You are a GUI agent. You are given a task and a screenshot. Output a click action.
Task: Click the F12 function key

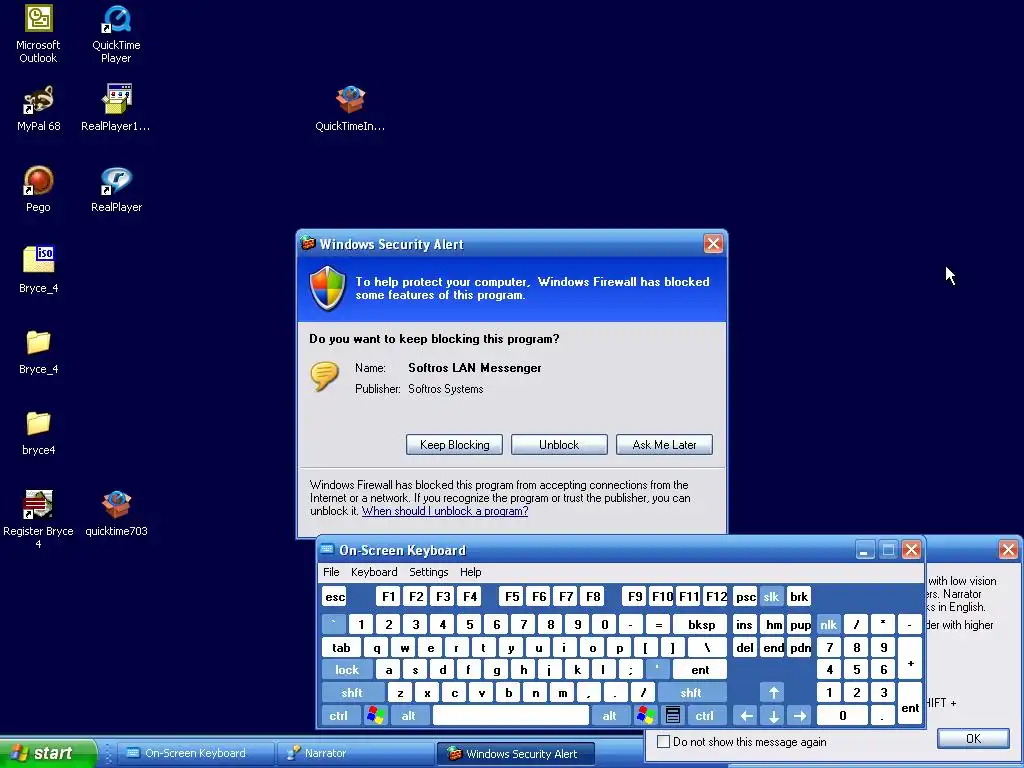716,597
